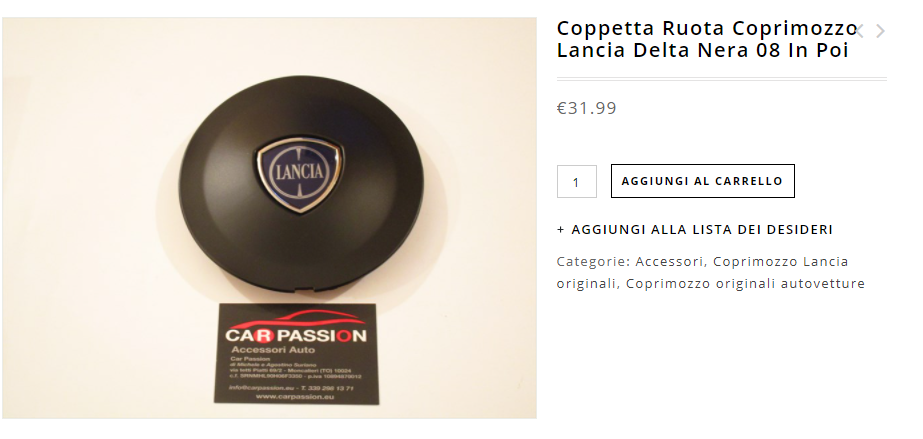
Task: Click Aggiungi al carrello button
Action: pos(703,181)
